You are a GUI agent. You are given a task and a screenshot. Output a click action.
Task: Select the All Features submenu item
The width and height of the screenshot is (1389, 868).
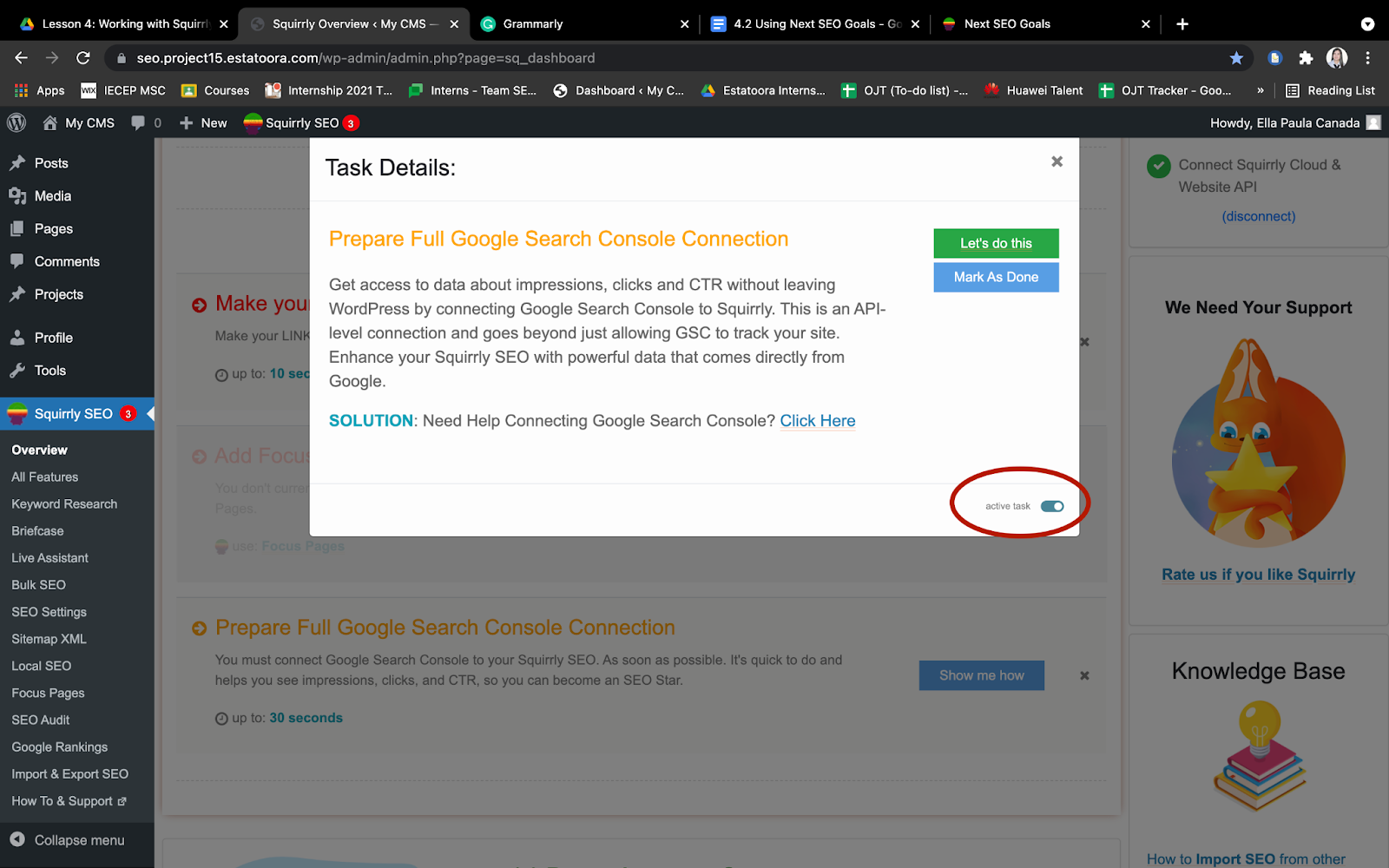point(44,477)
